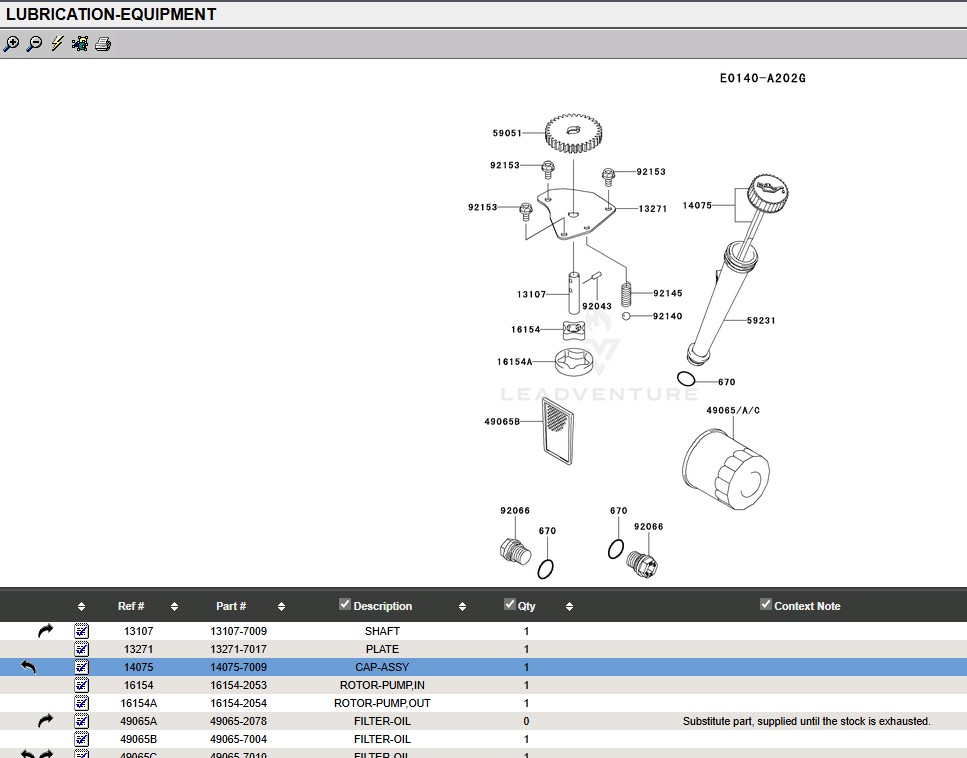Select the 49065A FILTER-OIL row
The image size is (967, 758).
(383, 721)
